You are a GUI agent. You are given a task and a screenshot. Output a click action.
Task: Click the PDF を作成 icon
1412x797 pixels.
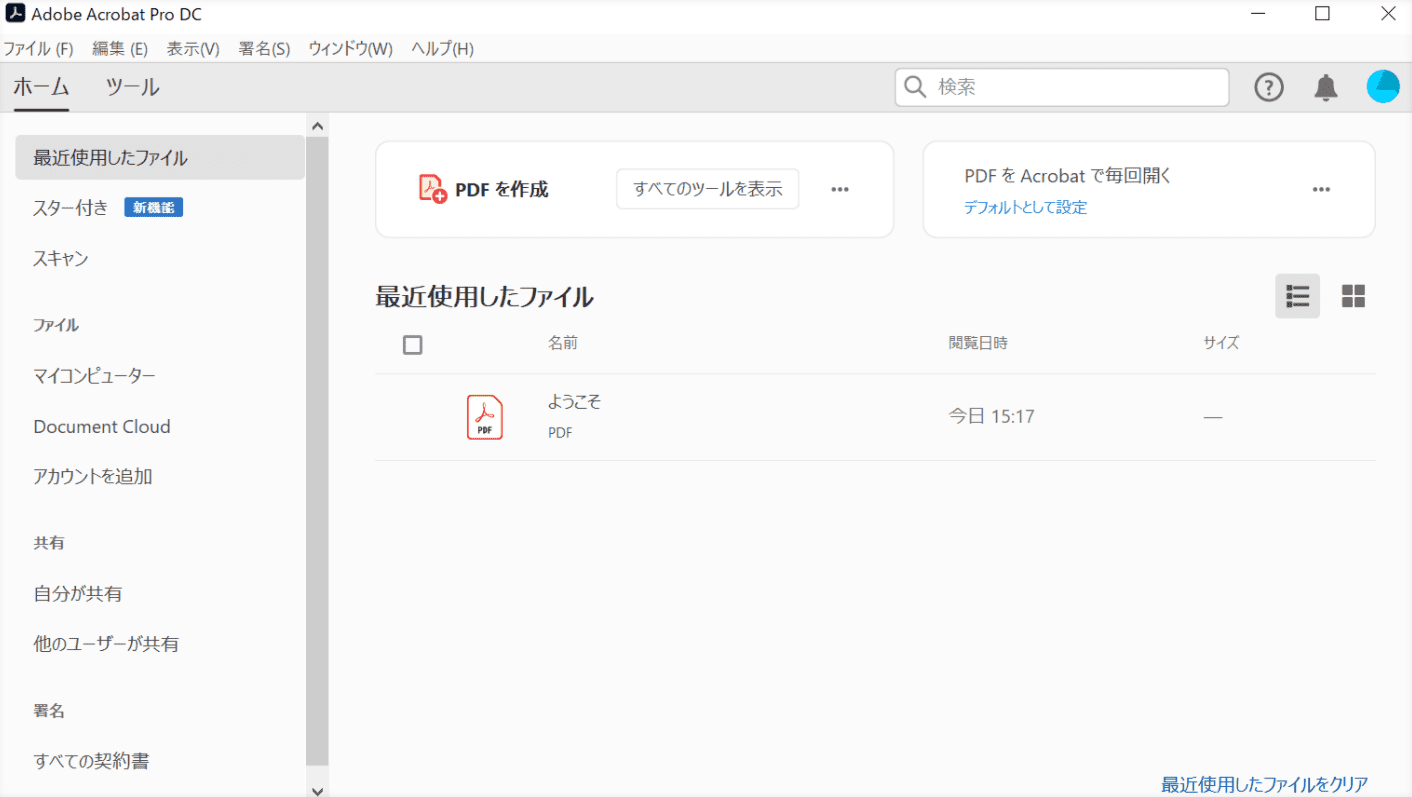tap(432, 189)
